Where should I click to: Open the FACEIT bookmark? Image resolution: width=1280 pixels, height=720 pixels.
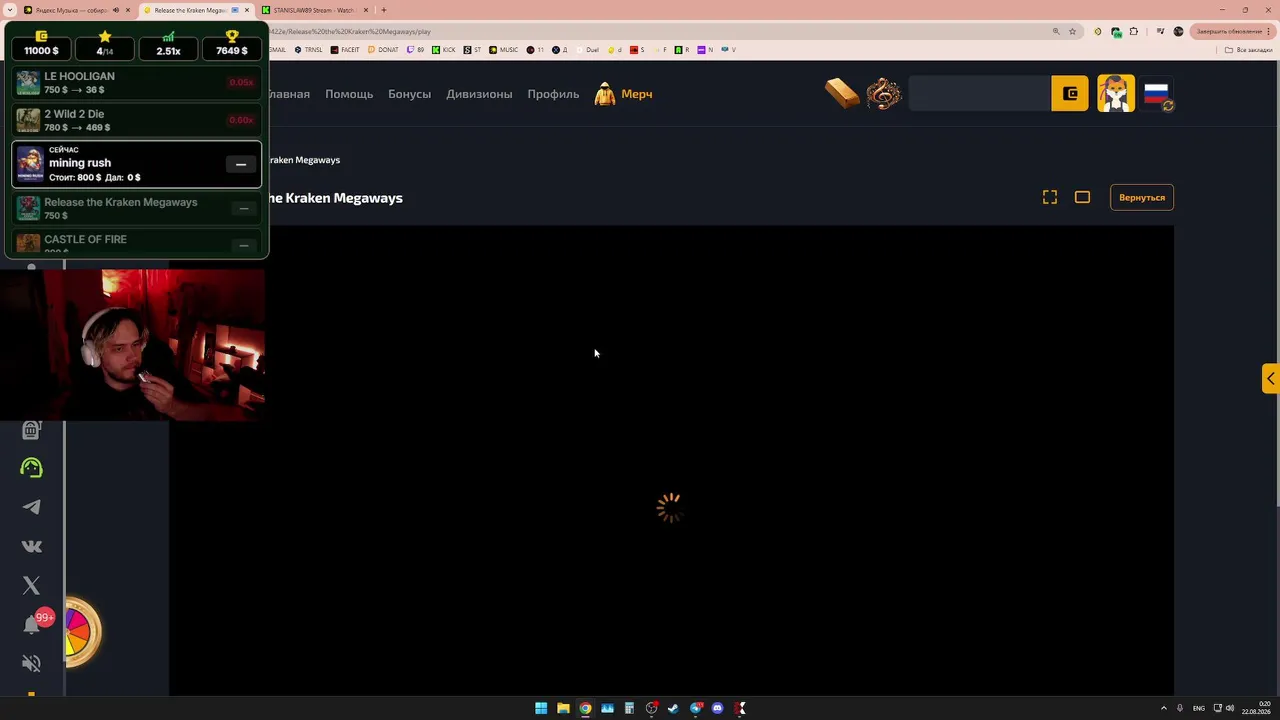click(345, 49)
